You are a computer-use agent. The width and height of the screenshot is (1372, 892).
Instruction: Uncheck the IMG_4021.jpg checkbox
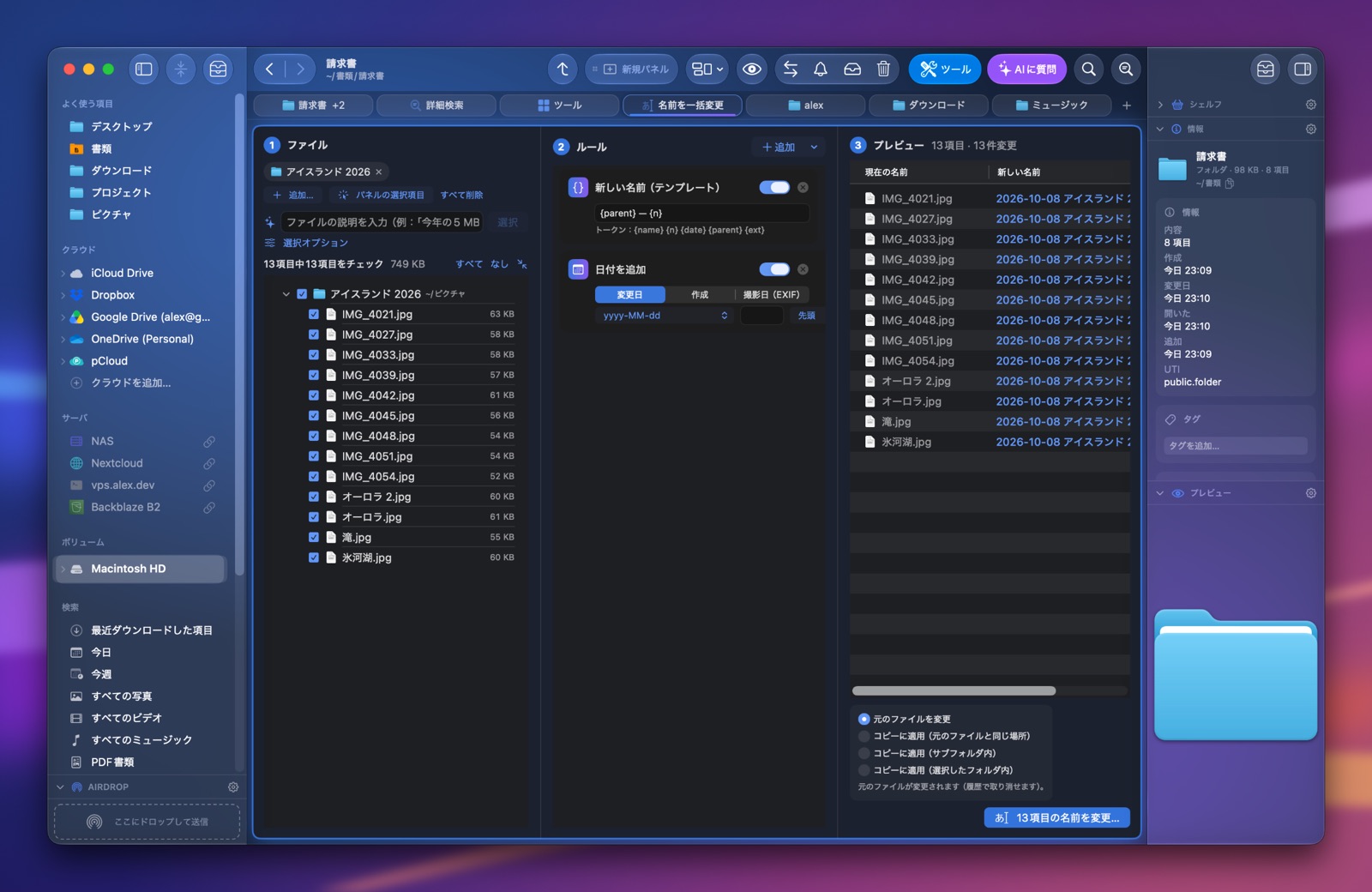314,314
